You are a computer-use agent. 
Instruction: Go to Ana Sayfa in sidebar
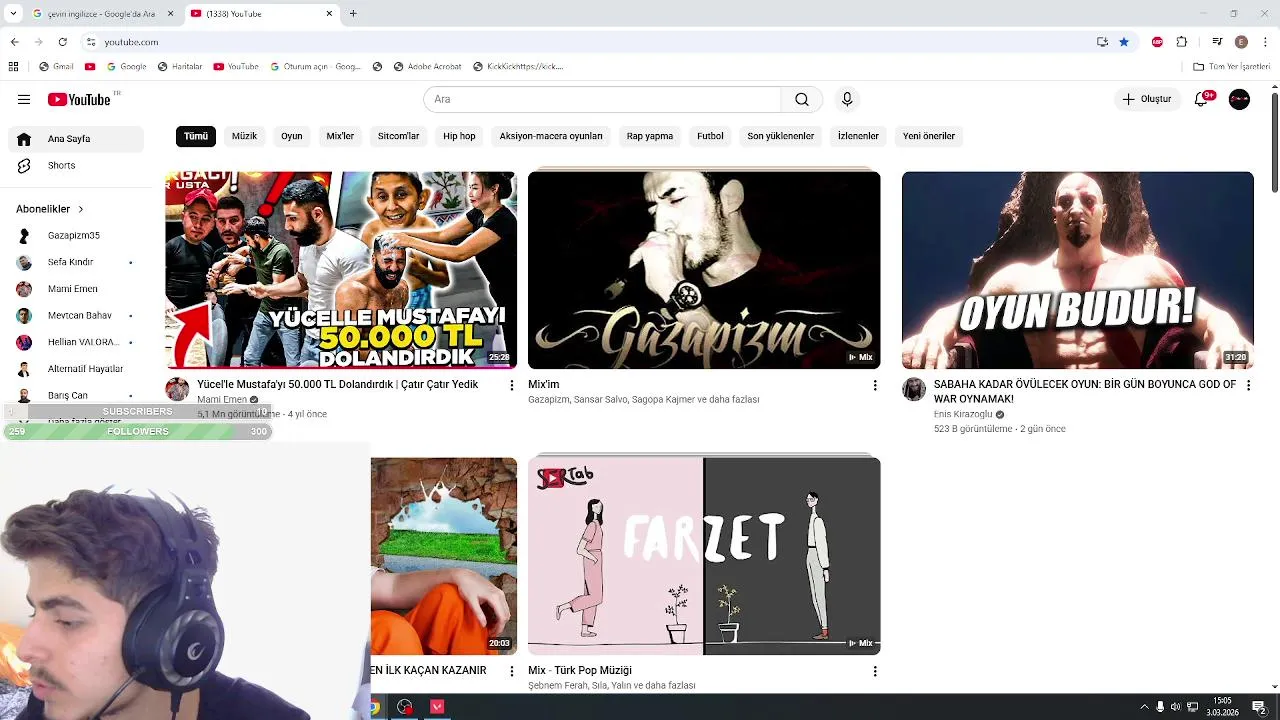[x=76, y=139]
